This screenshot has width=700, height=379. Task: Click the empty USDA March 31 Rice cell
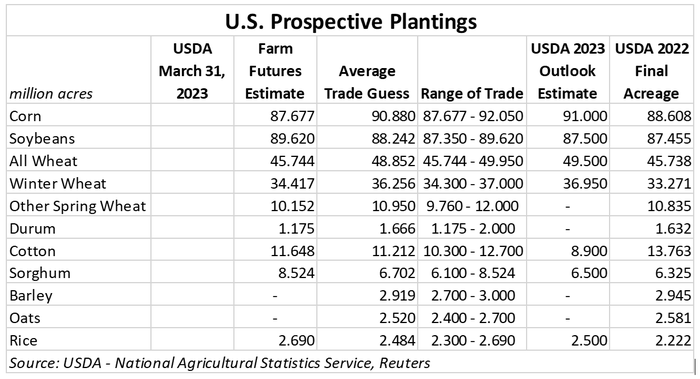(192, 340)
